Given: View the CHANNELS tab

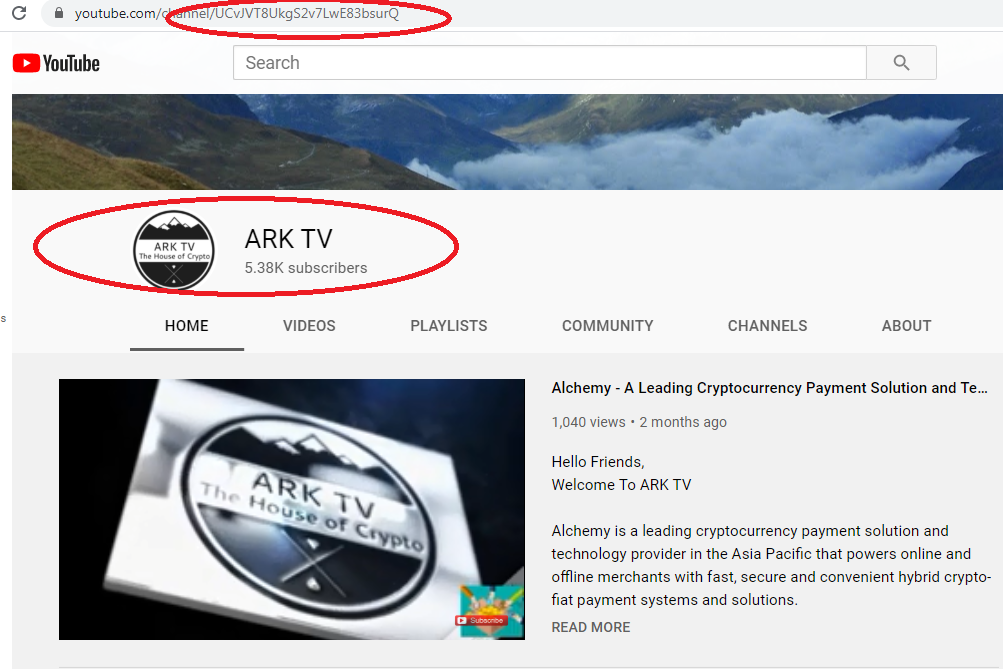Looking at the screenshot, I should coord(768,326).
